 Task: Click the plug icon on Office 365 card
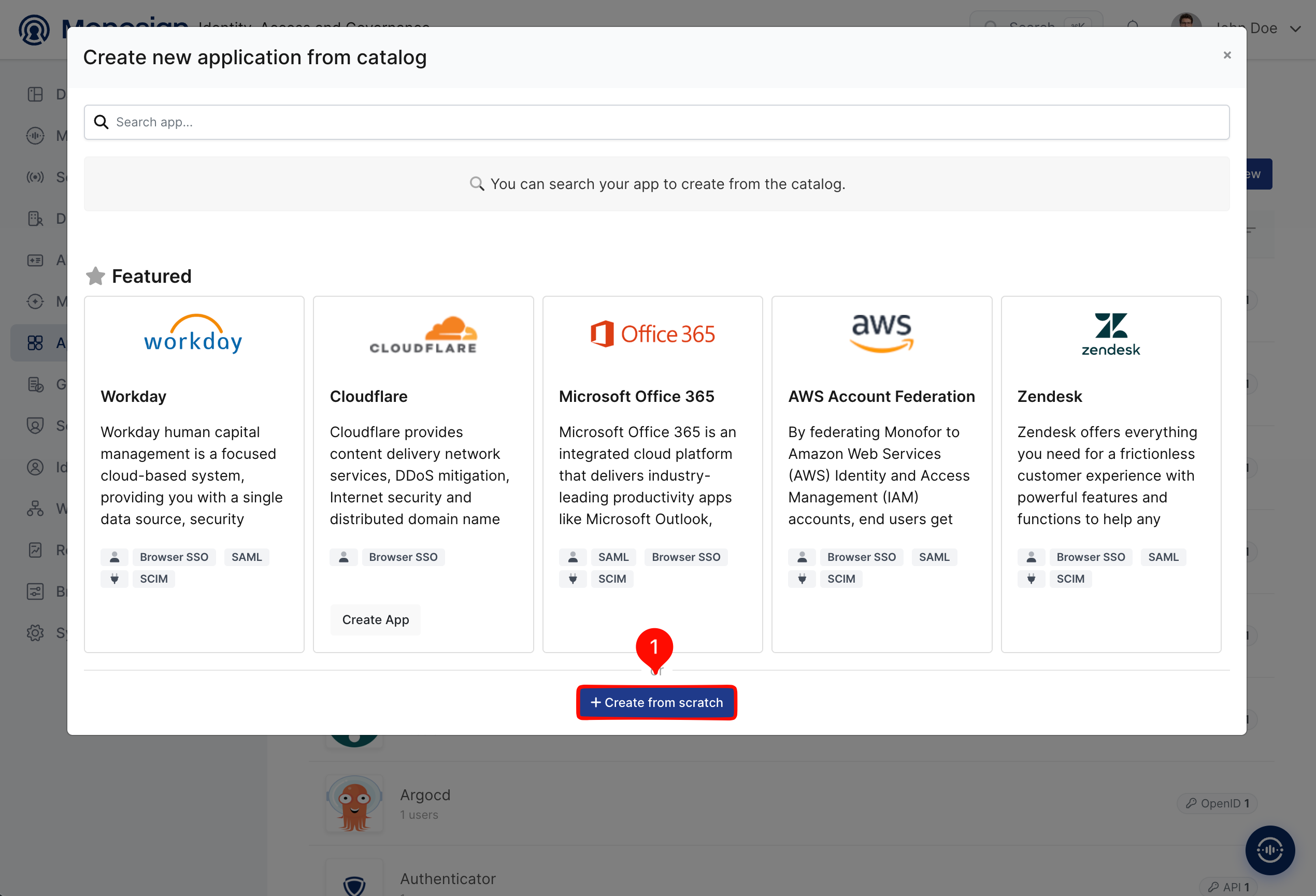[x=573, y=579]
